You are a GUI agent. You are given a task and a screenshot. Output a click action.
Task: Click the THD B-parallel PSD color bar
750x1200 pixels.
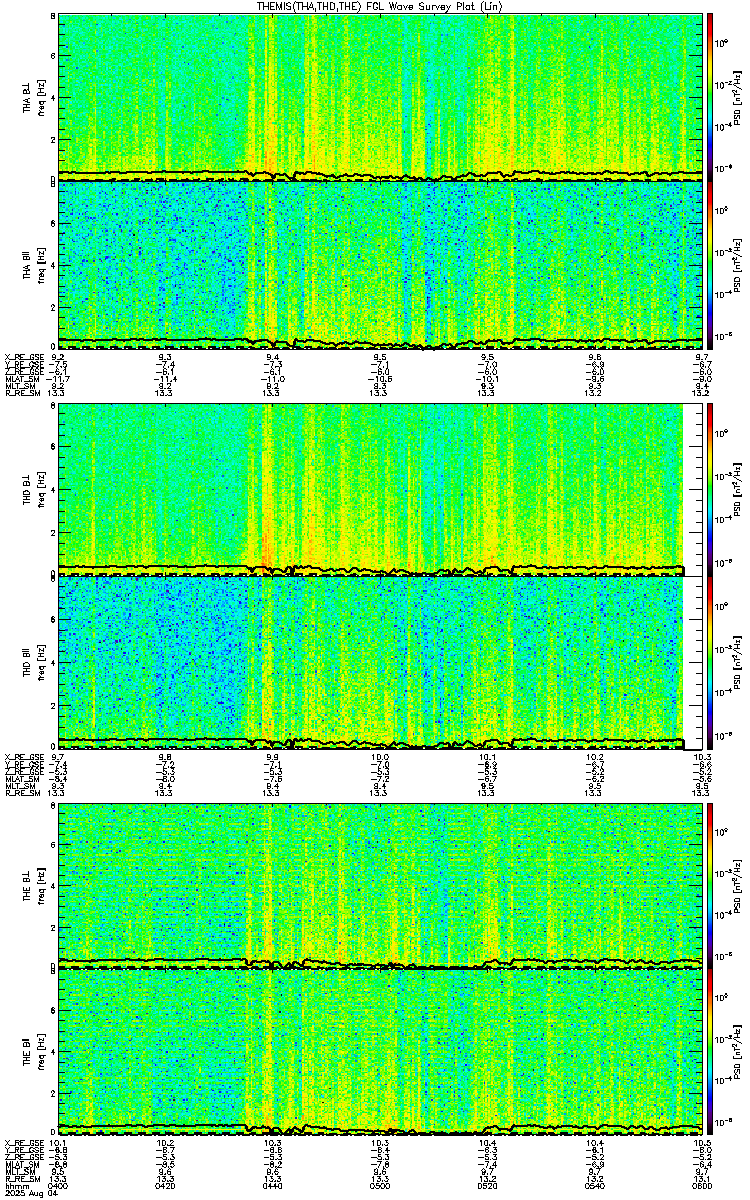[710, 658]
